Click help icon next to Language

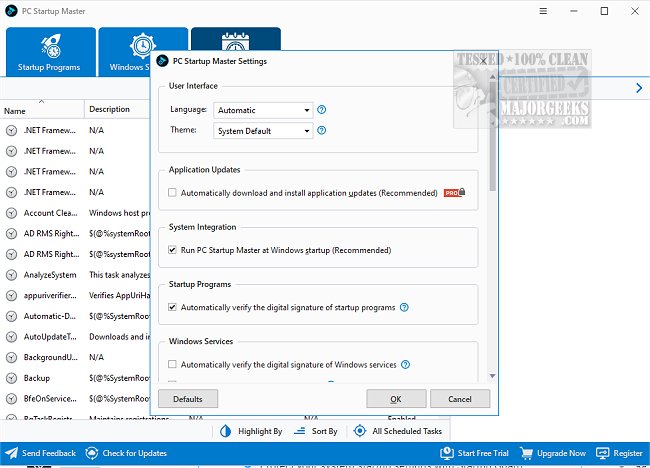[321, 109]
